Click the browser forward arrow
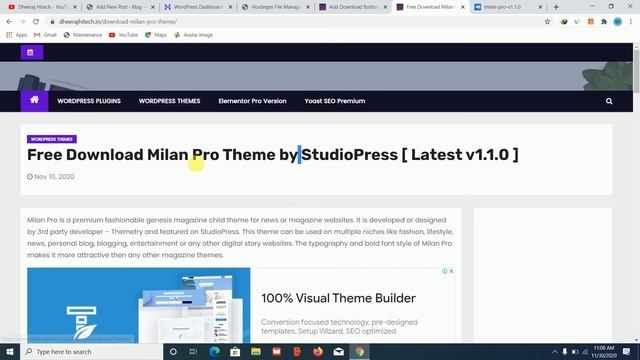The image size is (640, 360). 22,22
